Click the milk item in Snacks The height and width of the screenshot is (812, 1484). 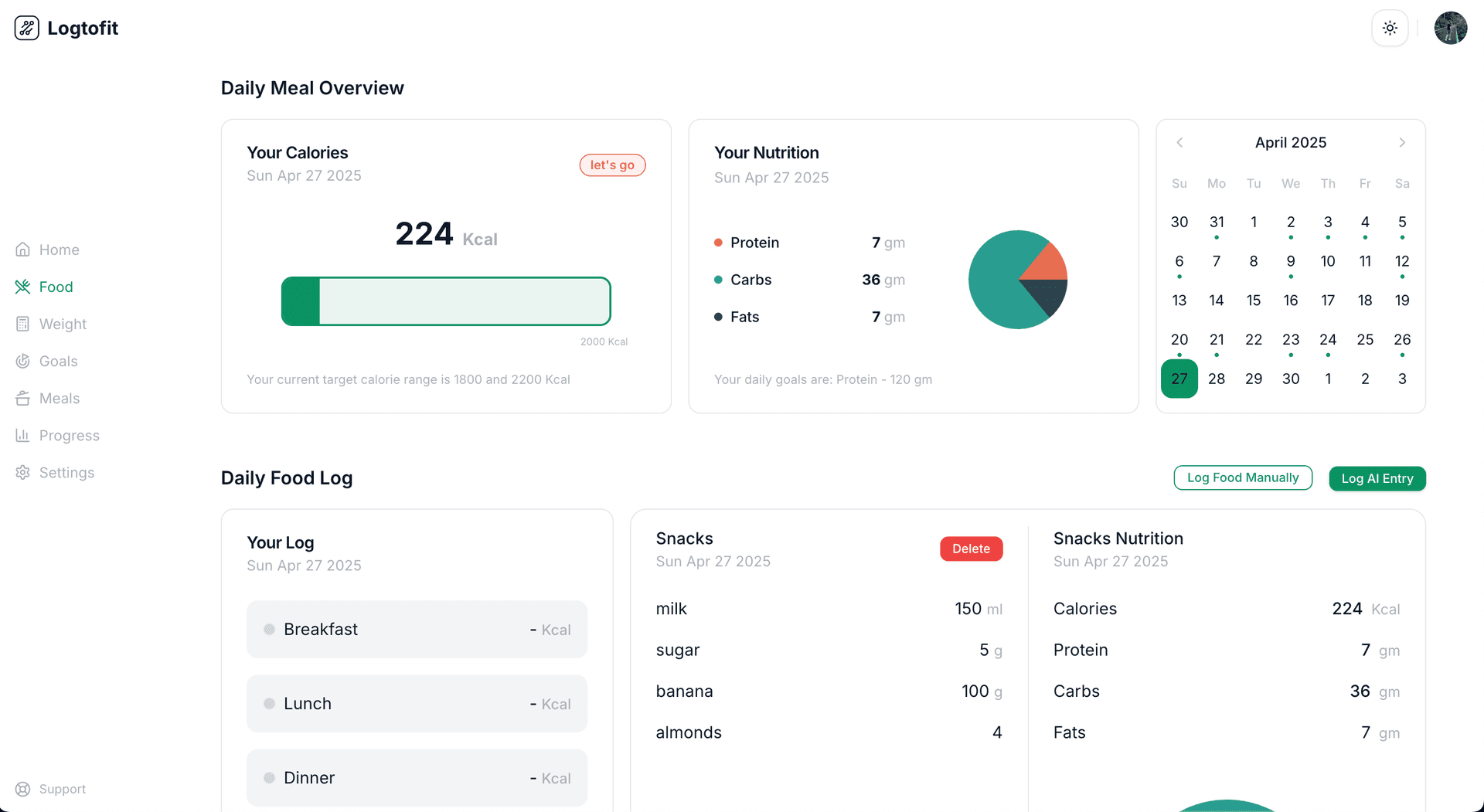coord(829,609)
